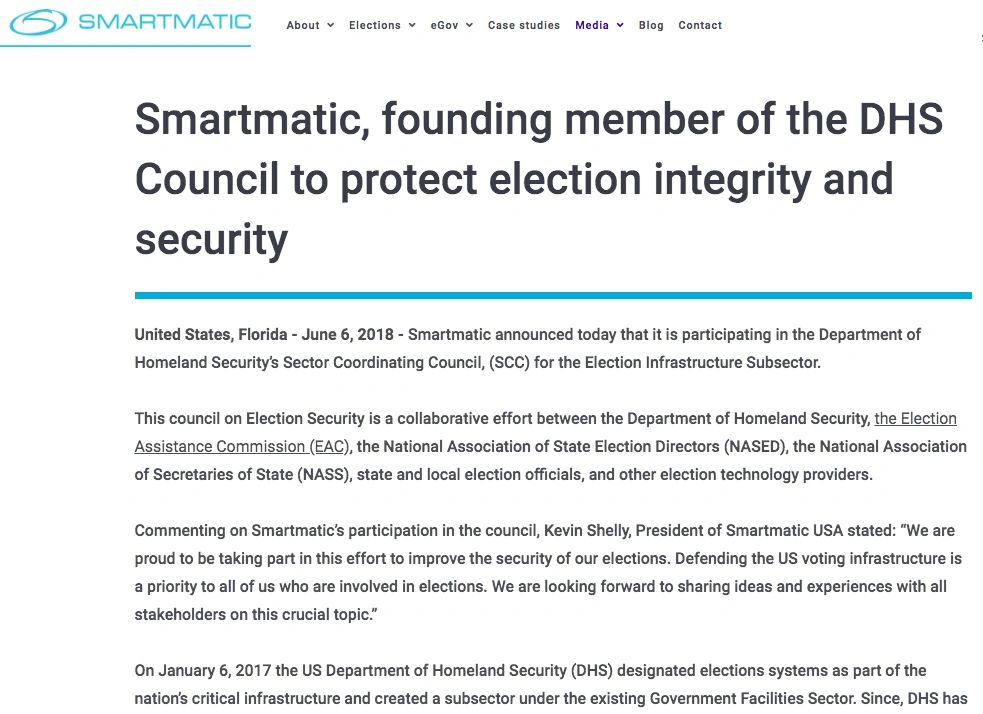Click the paragraph starting "On January 6, 2017"
Viewport: 983px width, 714px height.
pyautogui.click(x=550, y=684)
